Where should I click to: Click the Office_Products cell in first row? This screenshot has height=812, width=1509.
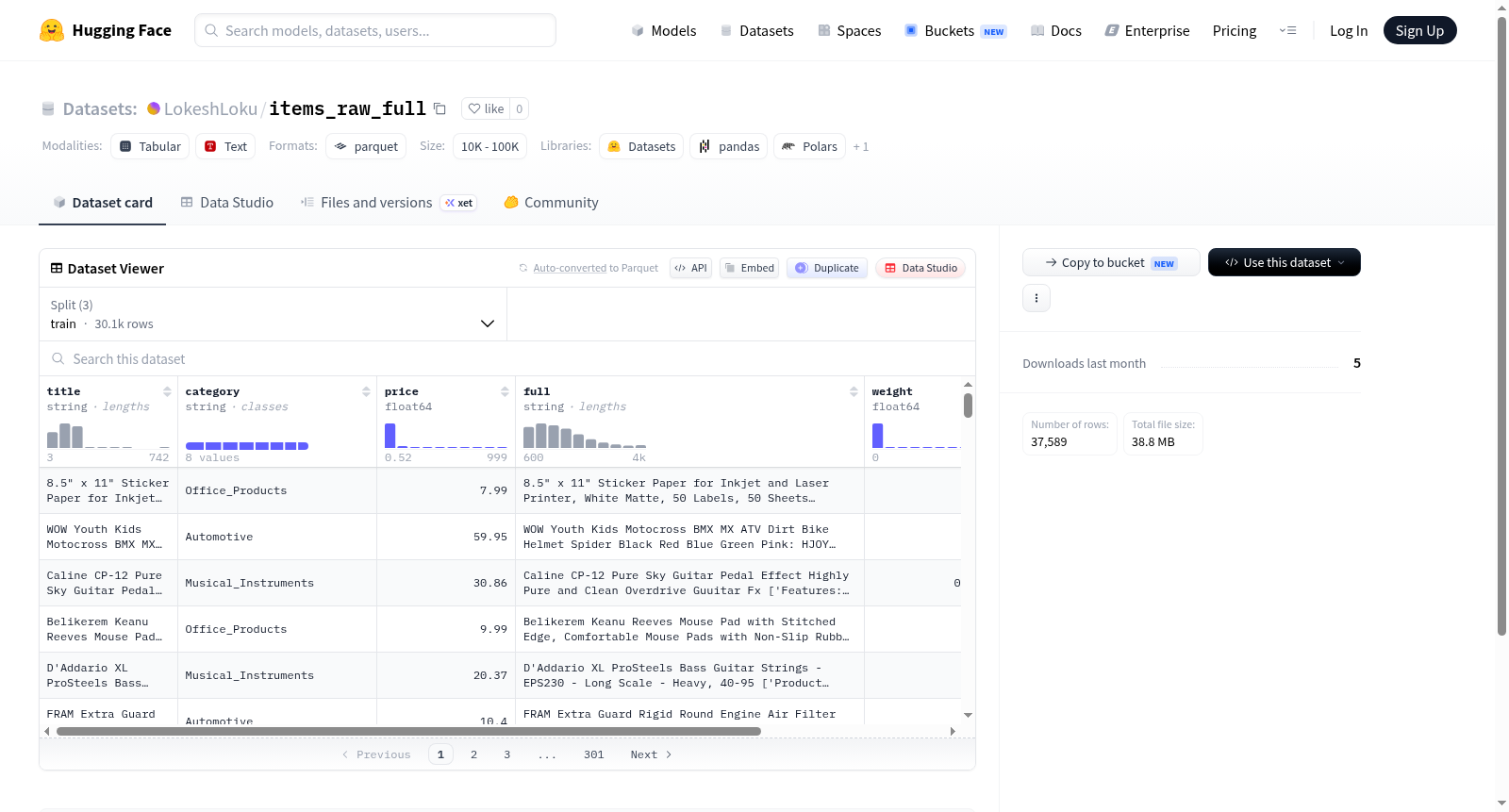click(x=277, y=490)
